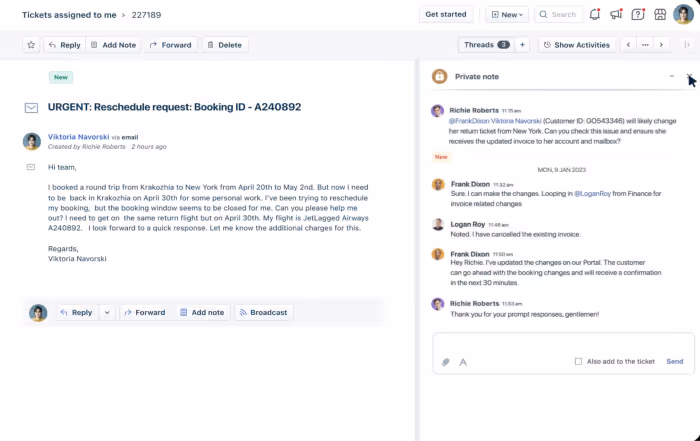
Task: Click Viktoria Navorski's avatar in the ticket
Action: coord(32,141)
